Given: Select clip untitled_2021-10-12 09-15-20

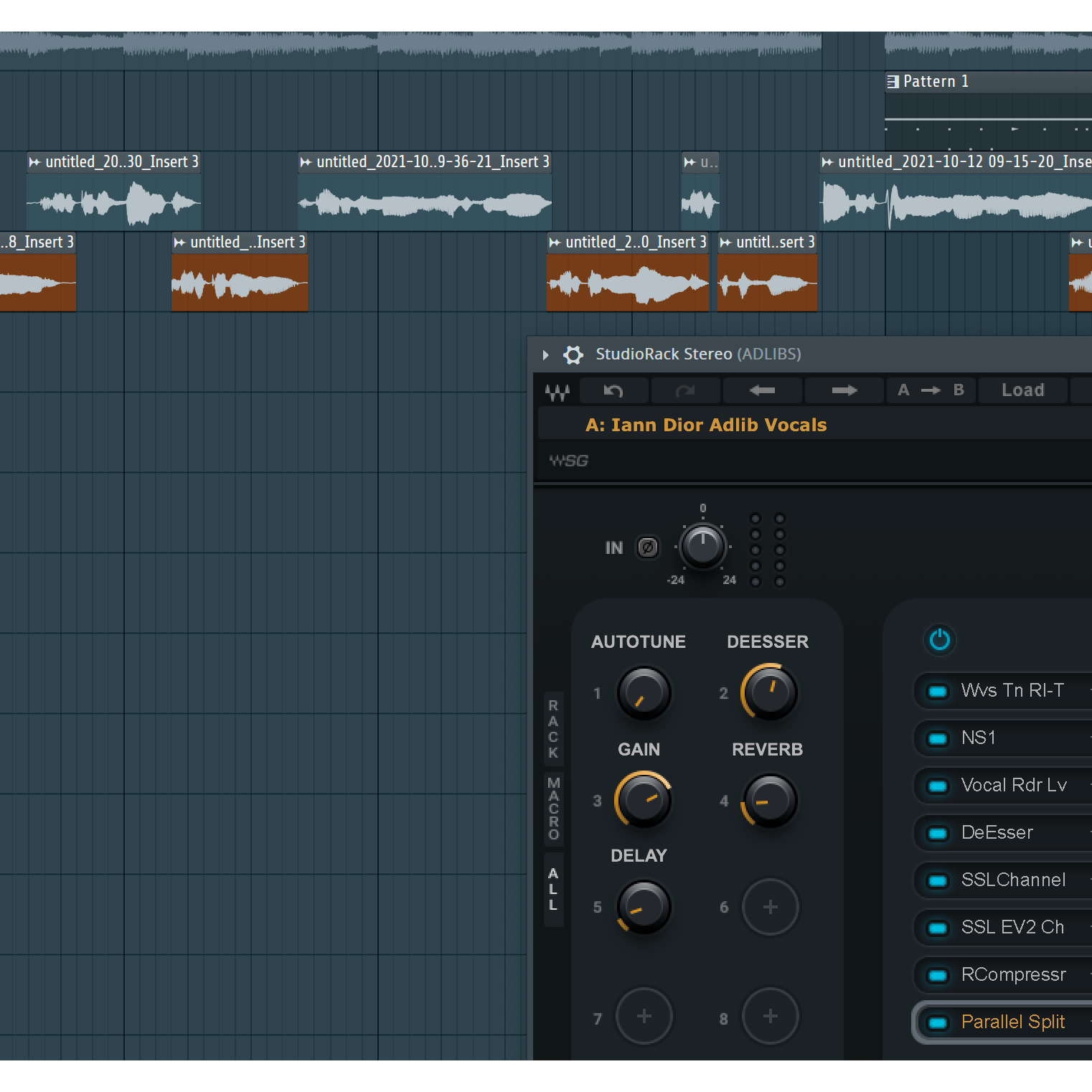Looking at the screenshot, I should coord(956,190).
